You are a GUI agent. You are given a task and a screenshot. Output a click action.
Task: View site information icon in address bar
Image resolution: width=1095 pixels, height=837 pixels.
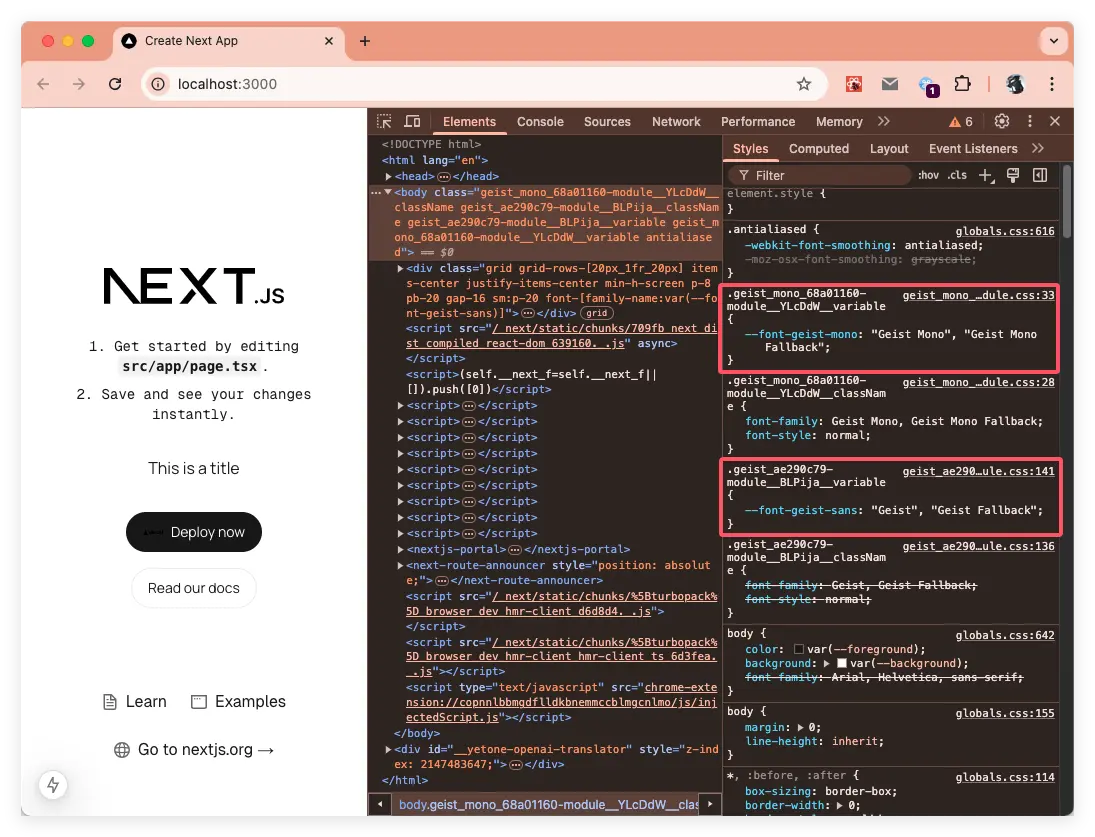(x=159, y=84)
